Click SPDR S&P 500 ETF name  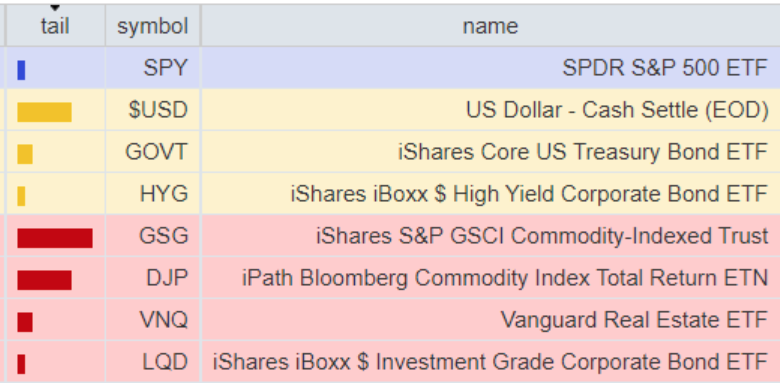(x=665, y=68)
